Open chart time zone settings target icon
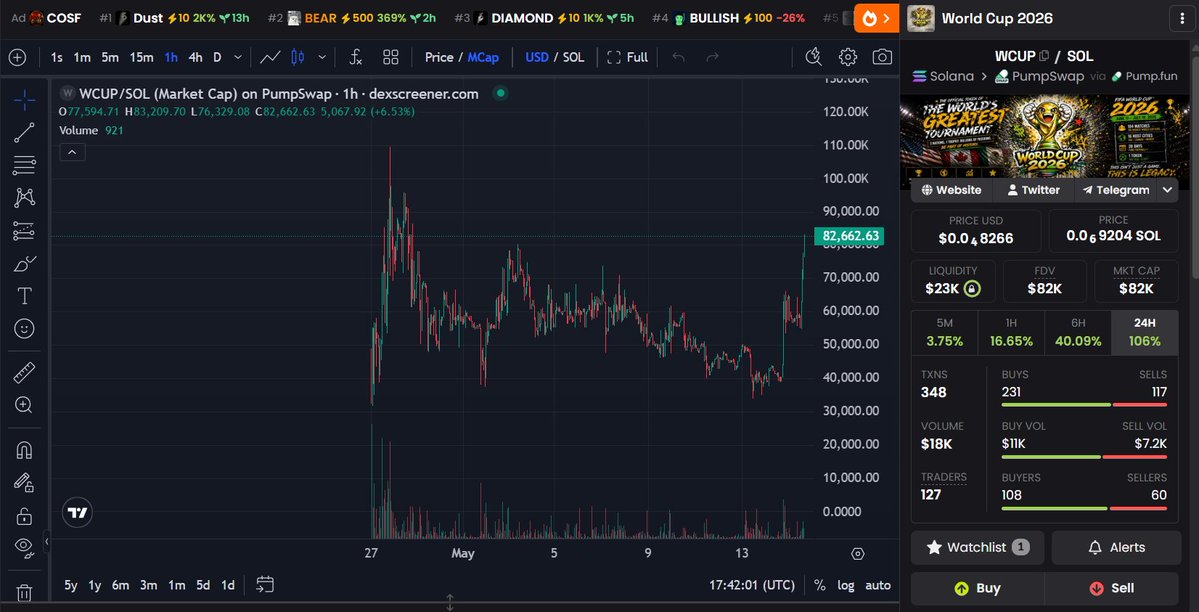This screenshot has width=1199, height=612. coord(858,554)
